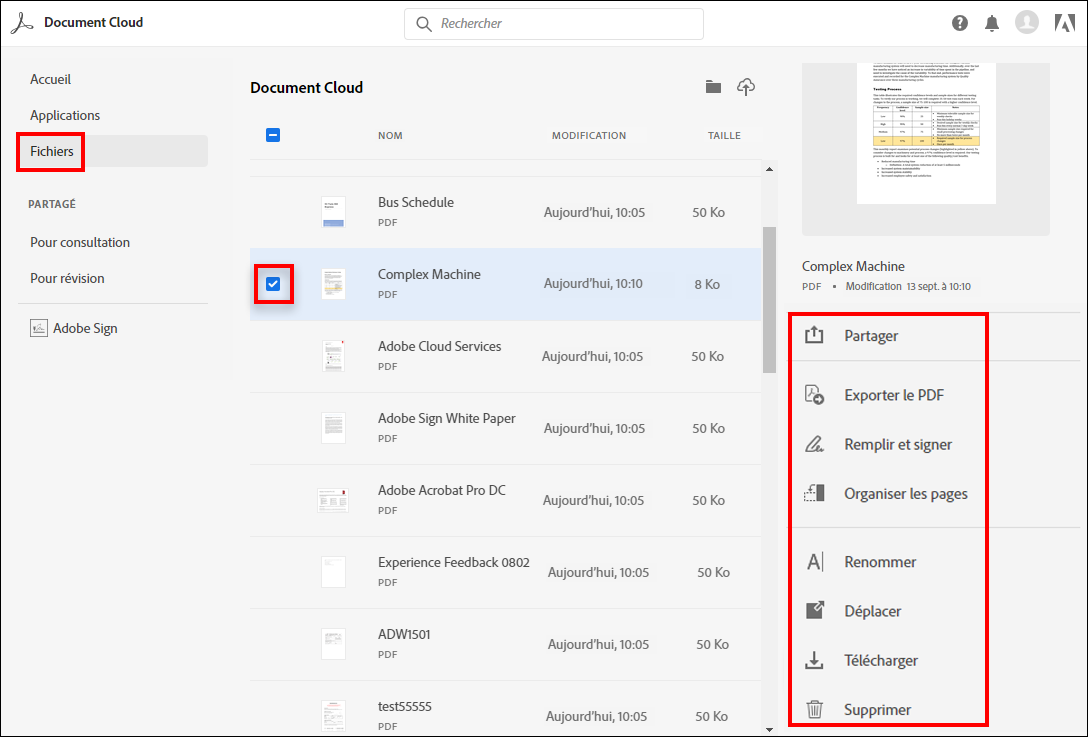Click the Adobe logo icon at top right

click(1065, 23)
